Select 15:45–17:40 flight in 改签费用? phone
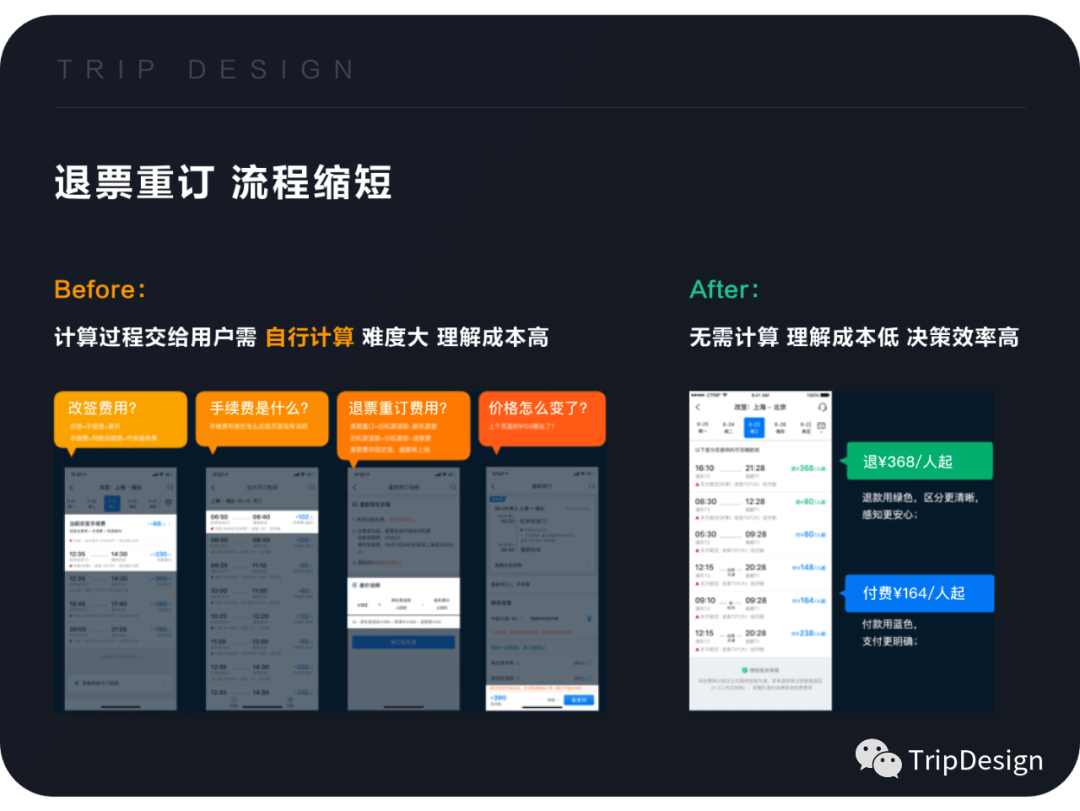Image resolution: width=1080 pixels, height=811 pixels. click(121, 607)
